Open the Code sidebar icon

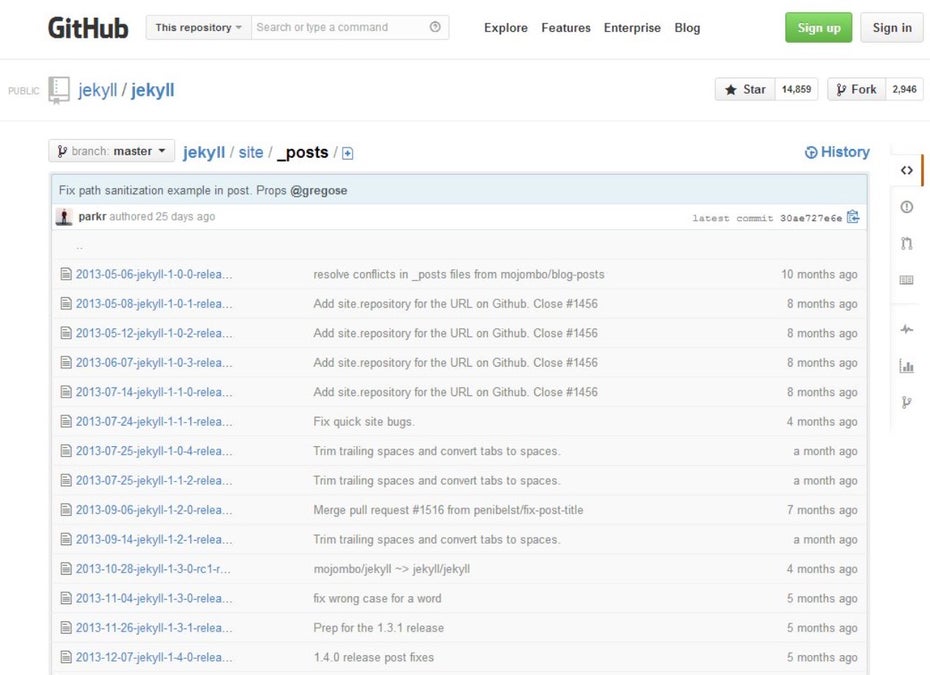906,170
